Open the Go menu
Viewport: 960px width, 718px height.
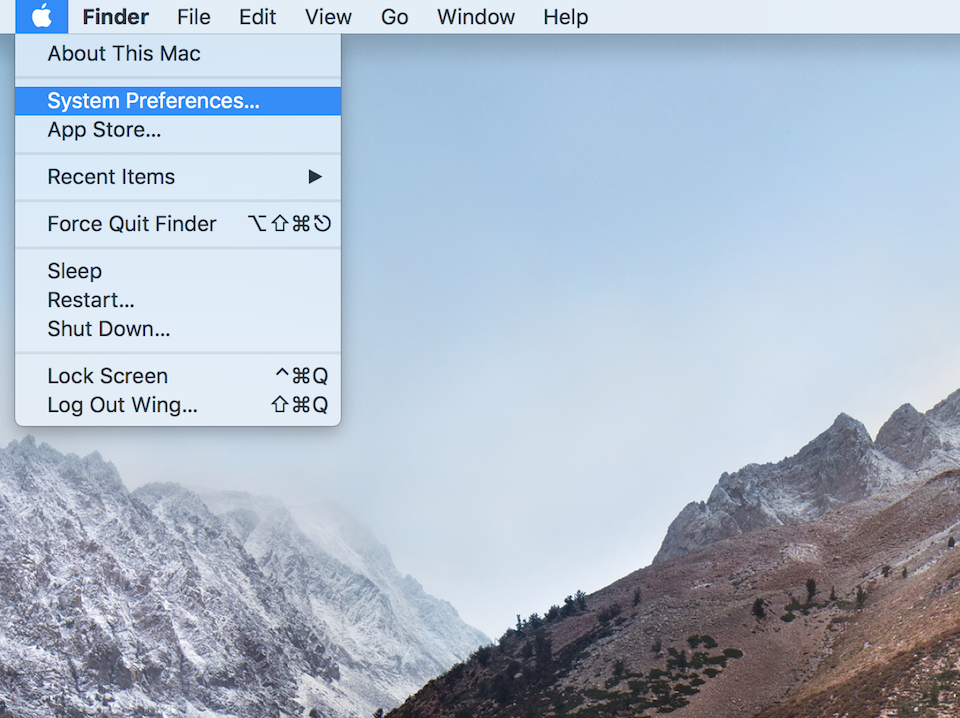394,17
